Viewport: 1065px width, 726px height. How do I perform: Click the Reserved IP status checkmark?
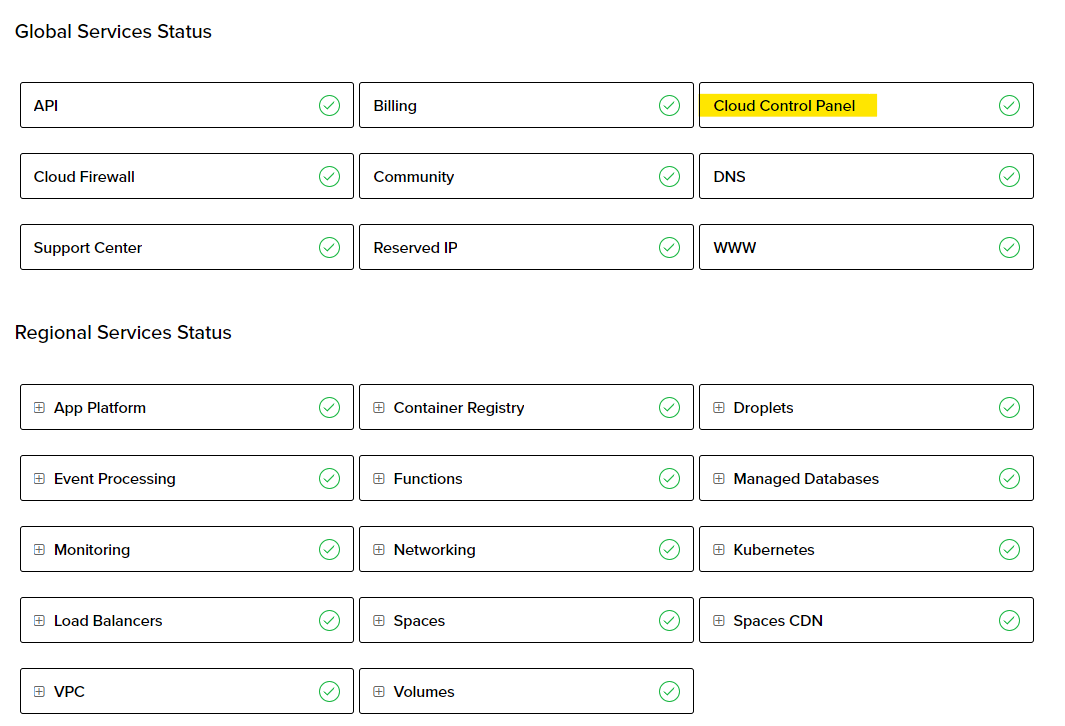pyautogui.click(x=669, y=247)
